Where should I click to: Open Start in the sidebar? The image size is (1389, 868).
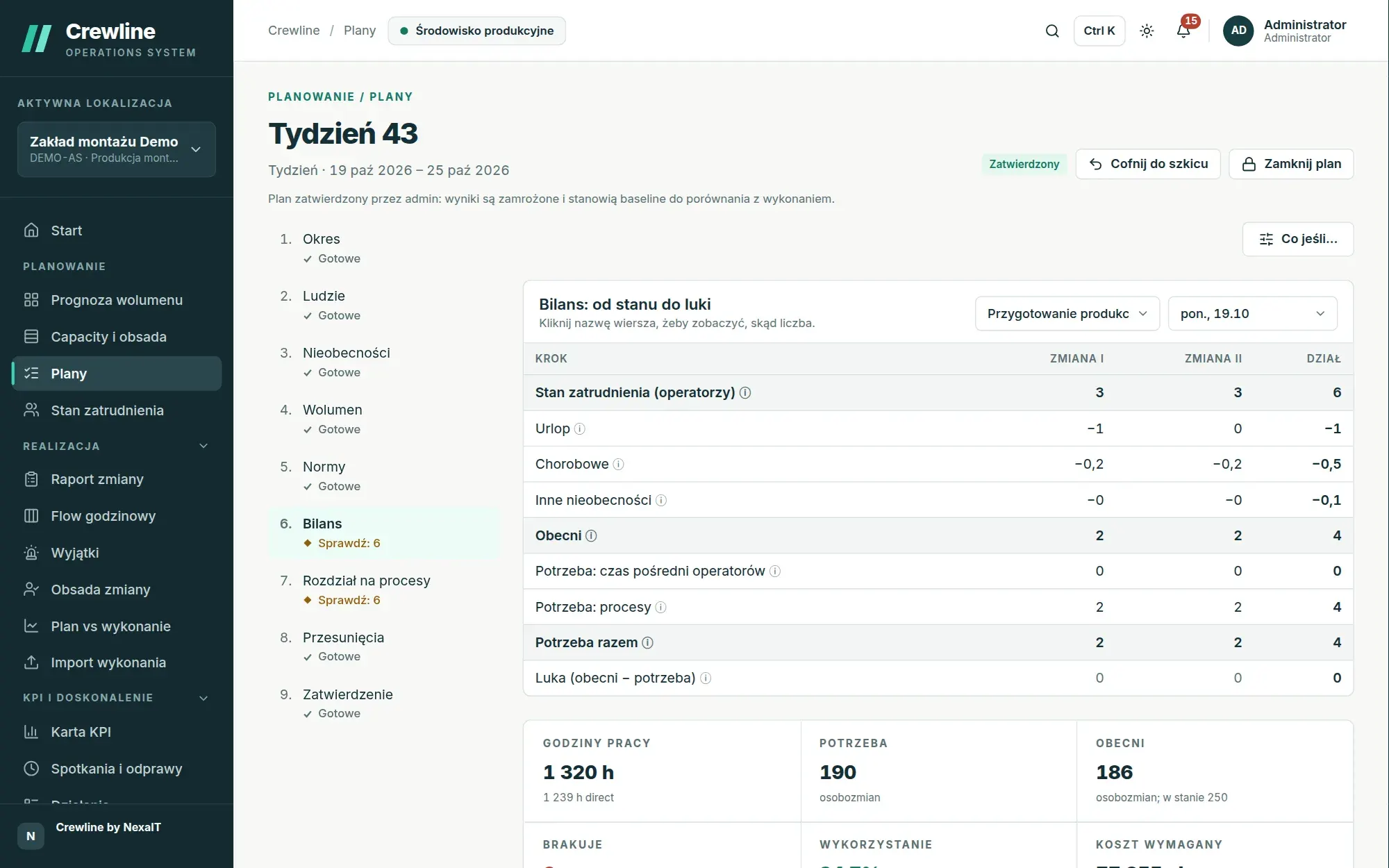pos(117,231)
